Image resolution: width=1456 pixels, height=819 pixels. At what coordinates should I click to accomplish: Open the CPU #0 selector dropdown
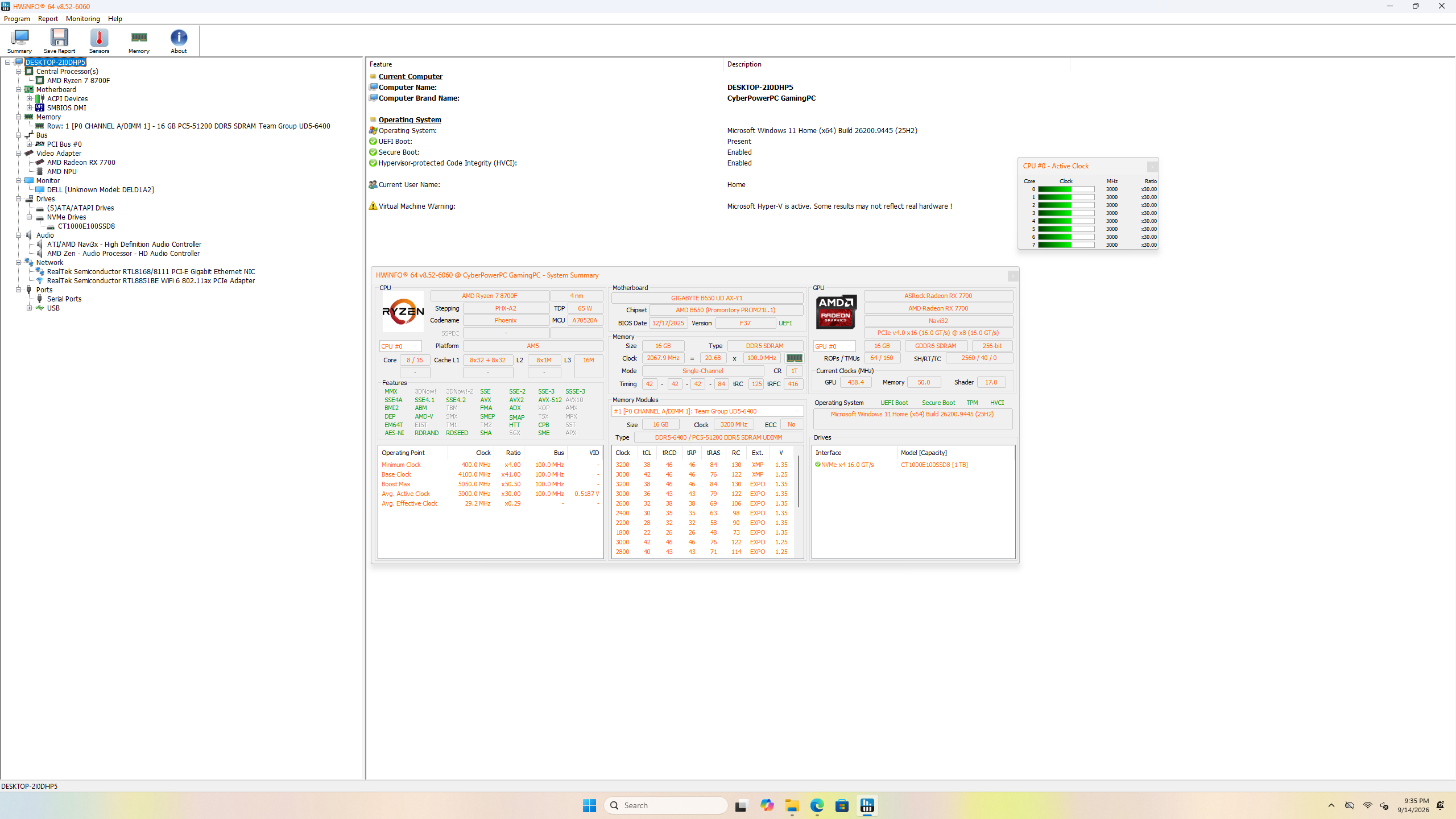pyautogui.click(x=400, y=346)
